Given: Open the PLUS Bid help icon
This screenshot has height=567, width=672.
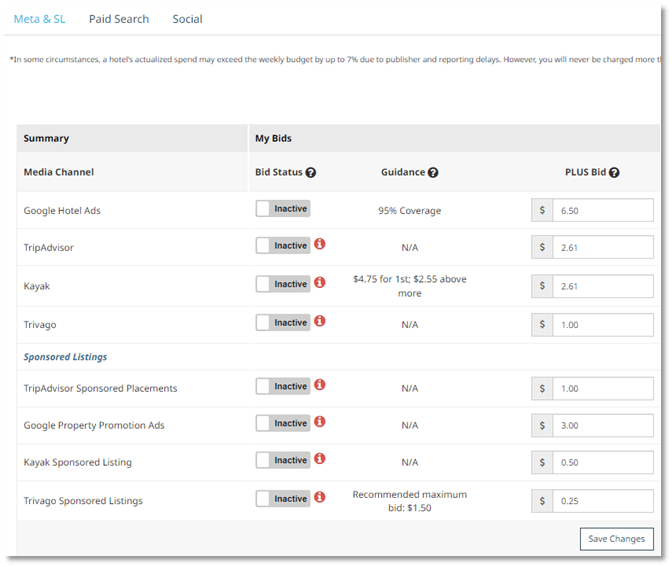Looking at the screenshot, I should pos(614,172).
